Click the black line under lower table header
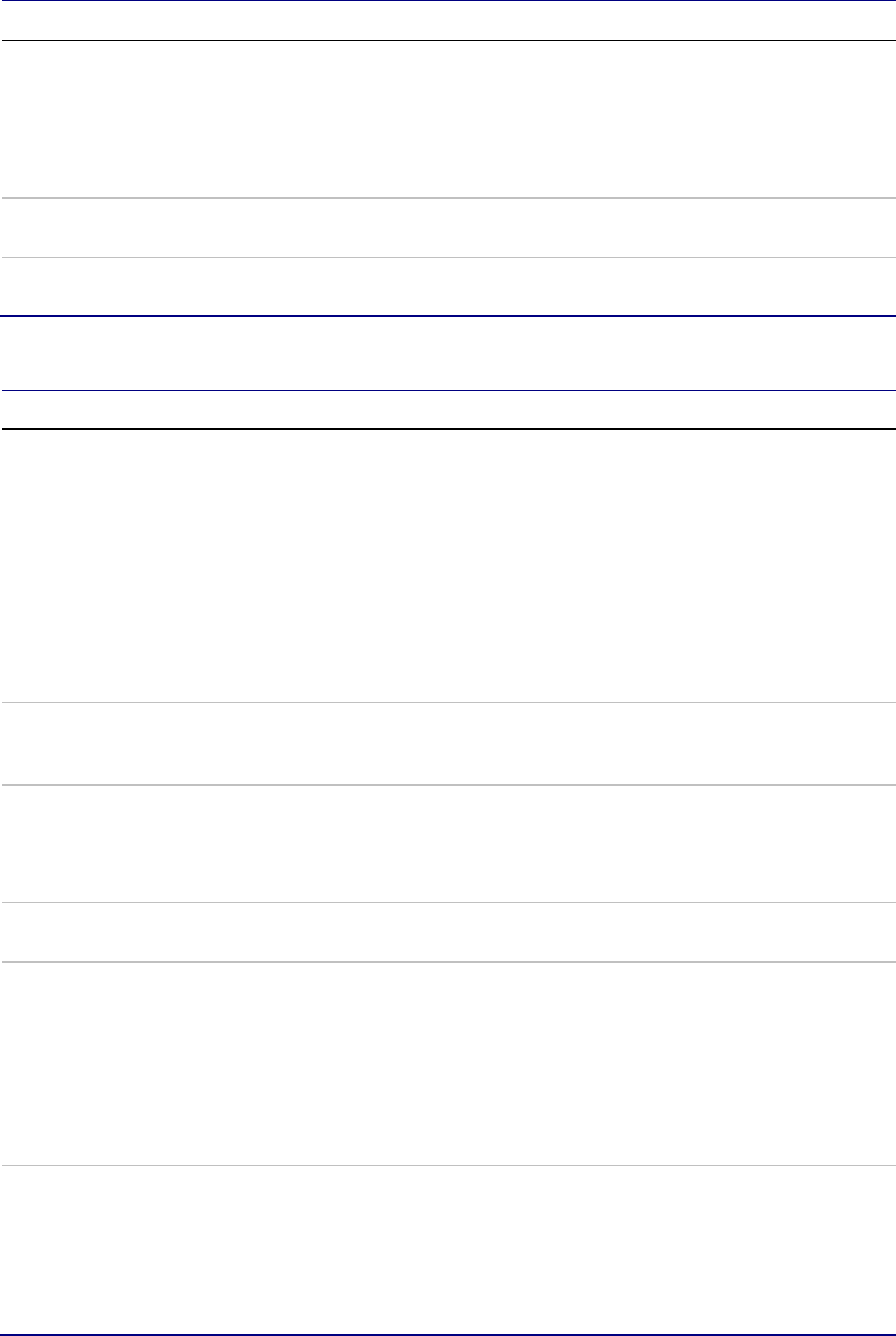896x1336 pixels. [448, 428]
